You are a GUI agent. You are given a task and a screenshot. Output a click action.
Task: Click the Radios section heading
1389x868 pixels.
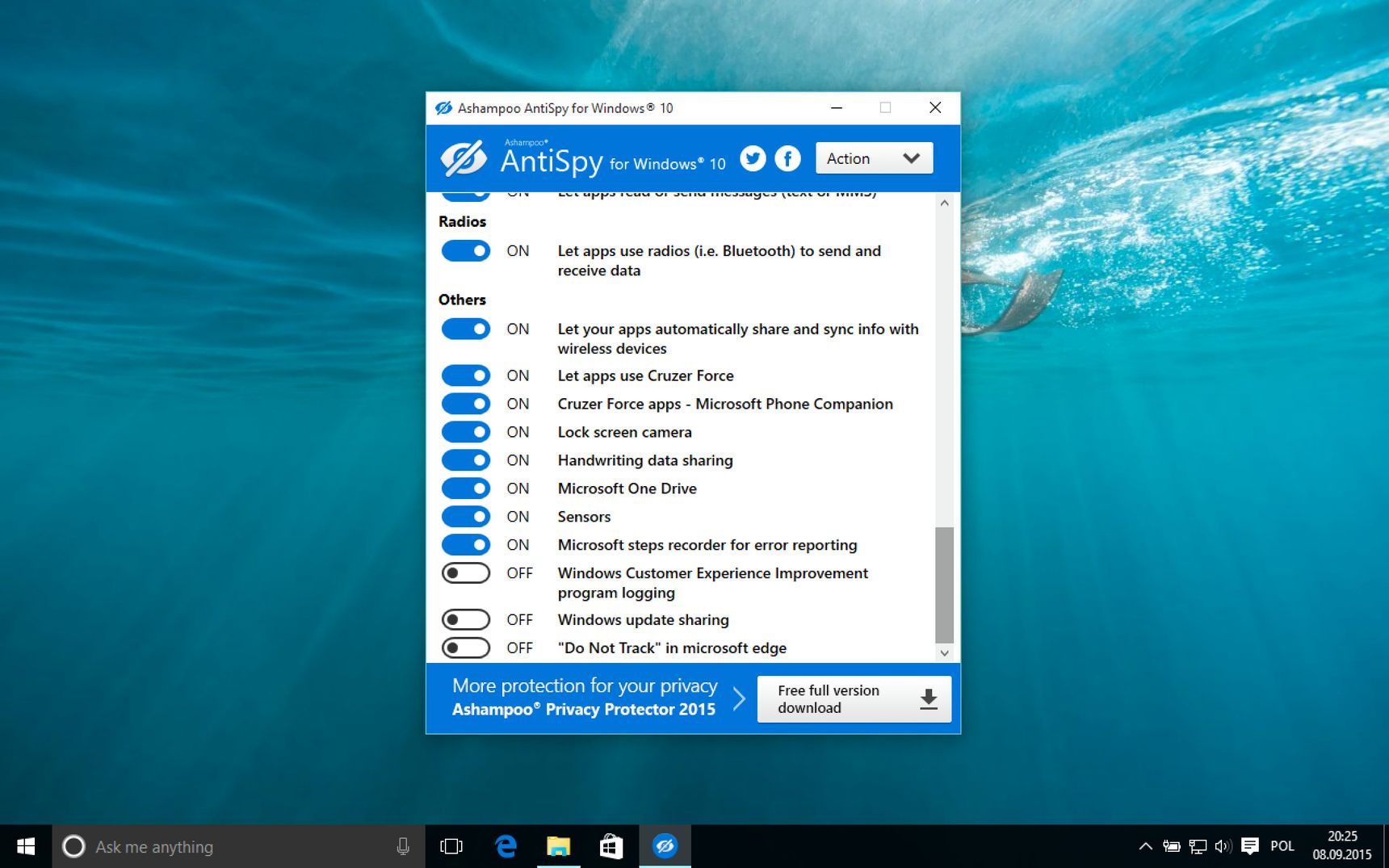click(463, 221)
